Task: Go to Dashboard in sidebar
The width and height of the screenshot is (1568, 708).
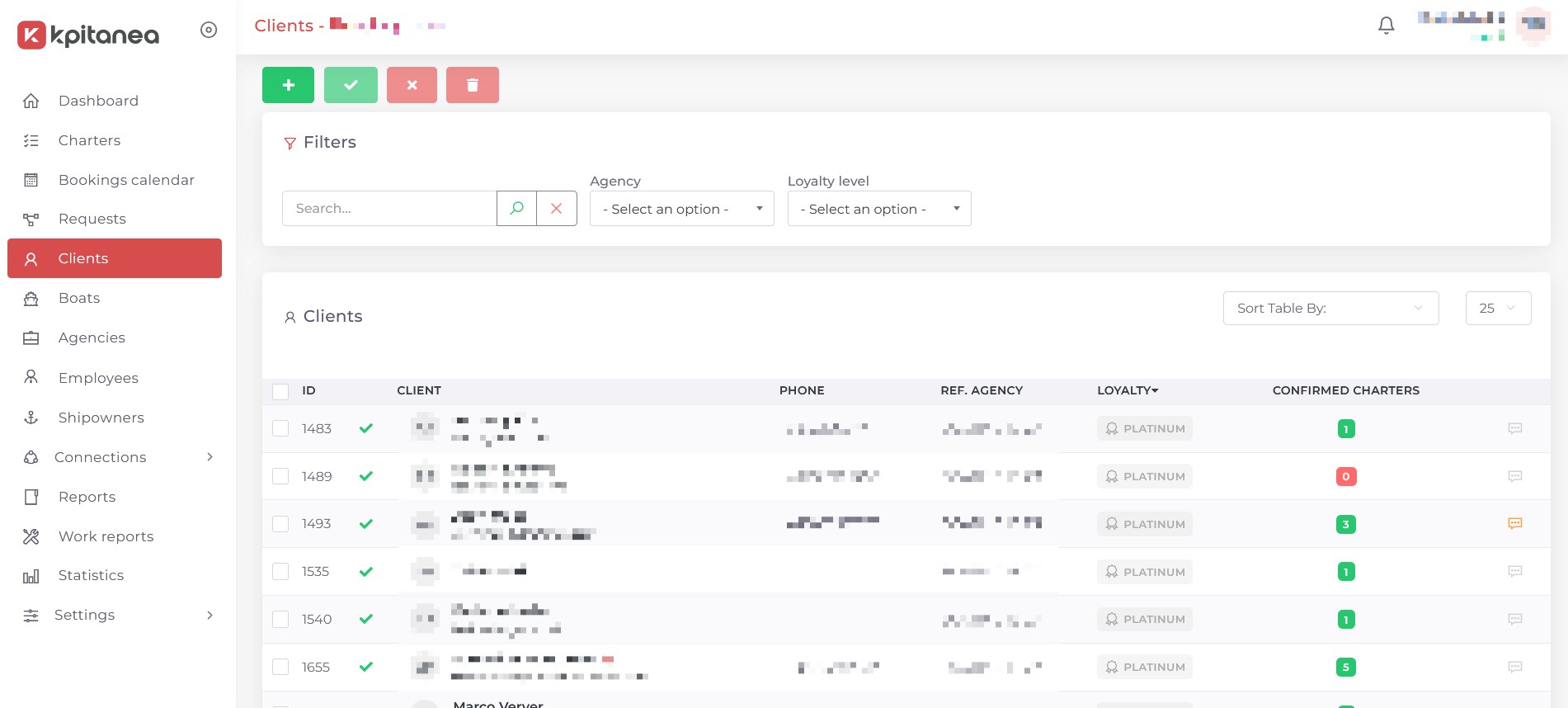Action: [115, 101]
